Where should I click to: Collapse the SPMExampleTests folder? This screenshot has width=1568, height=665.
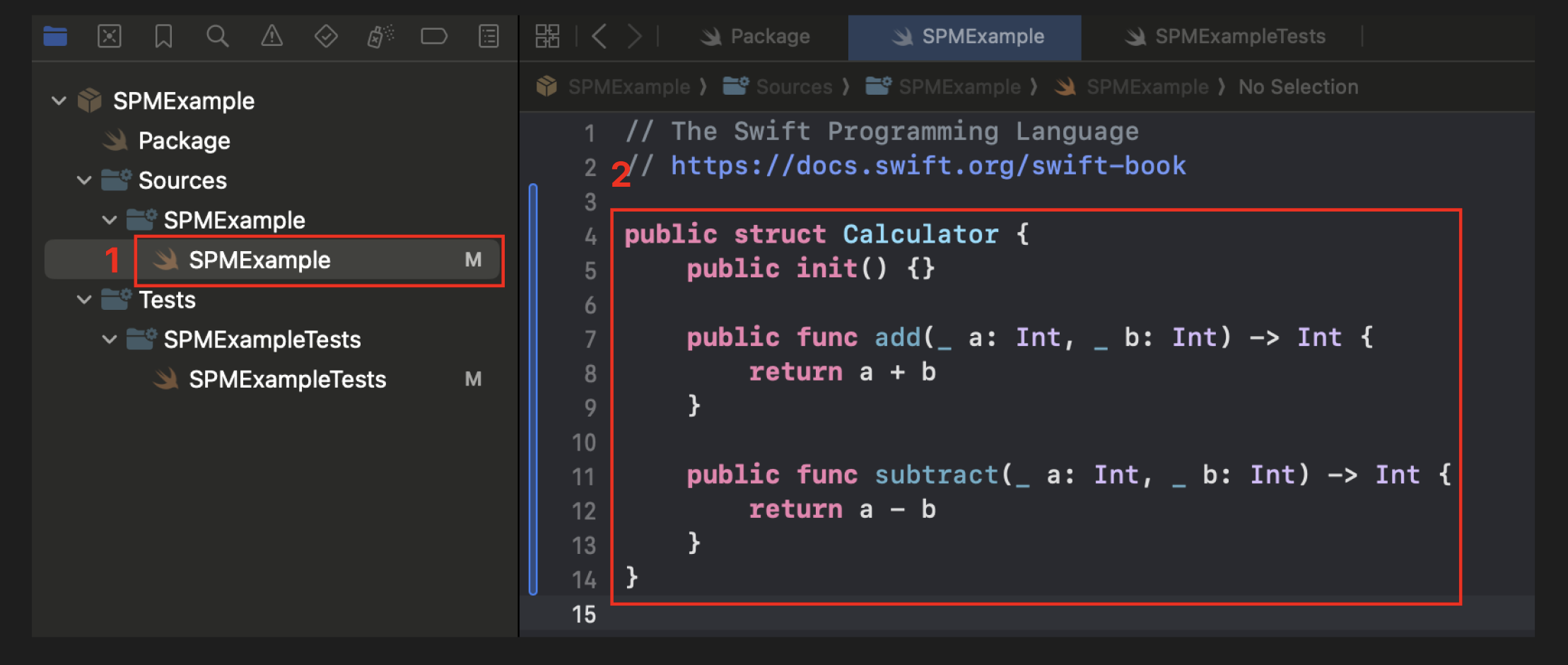point(110,339)
